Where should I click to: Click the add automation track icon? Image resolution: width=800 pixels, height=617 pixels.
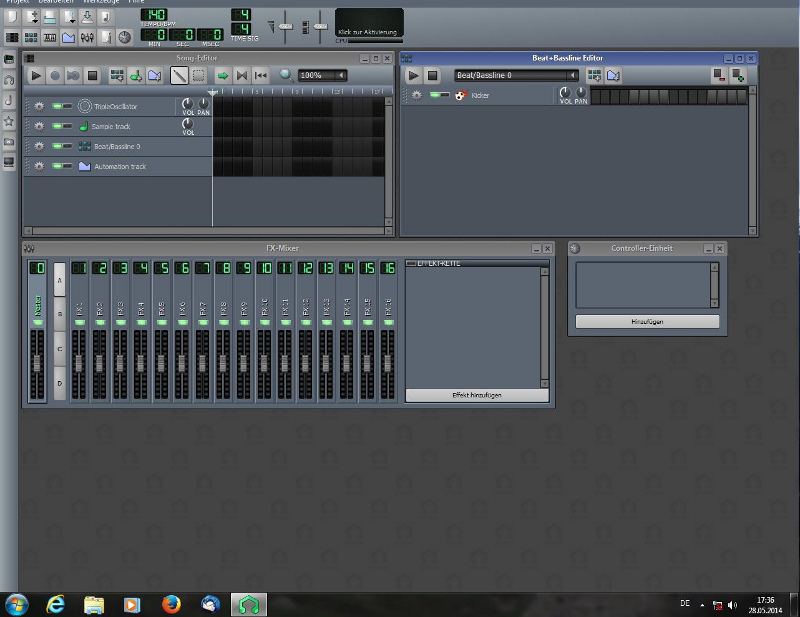point(154,75)
